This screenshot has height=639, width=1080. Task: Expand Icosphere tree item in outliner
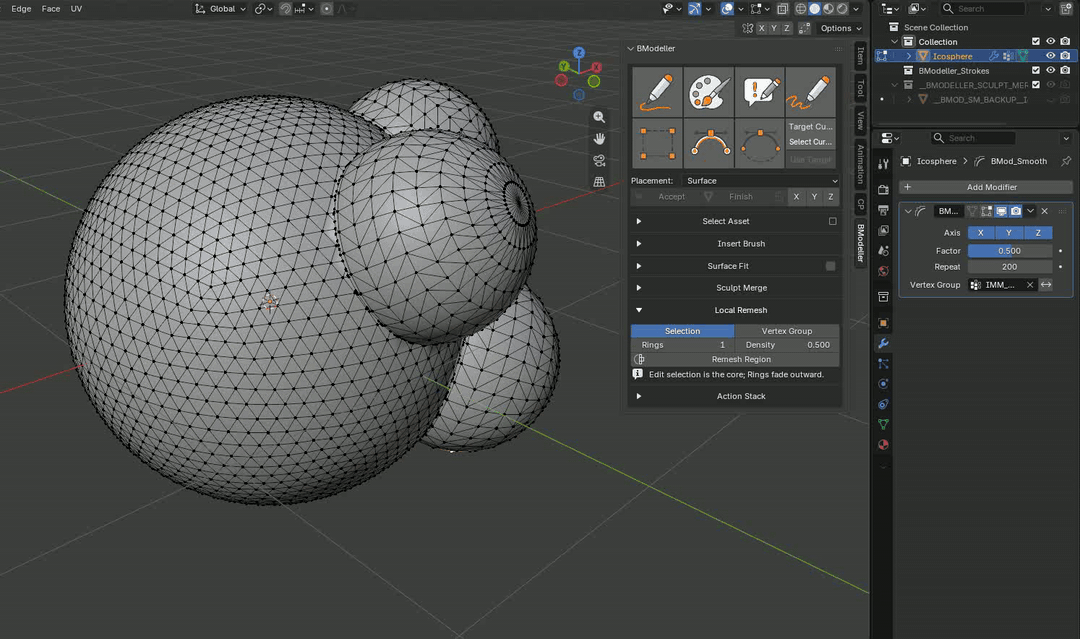click(x=908, y=56)
